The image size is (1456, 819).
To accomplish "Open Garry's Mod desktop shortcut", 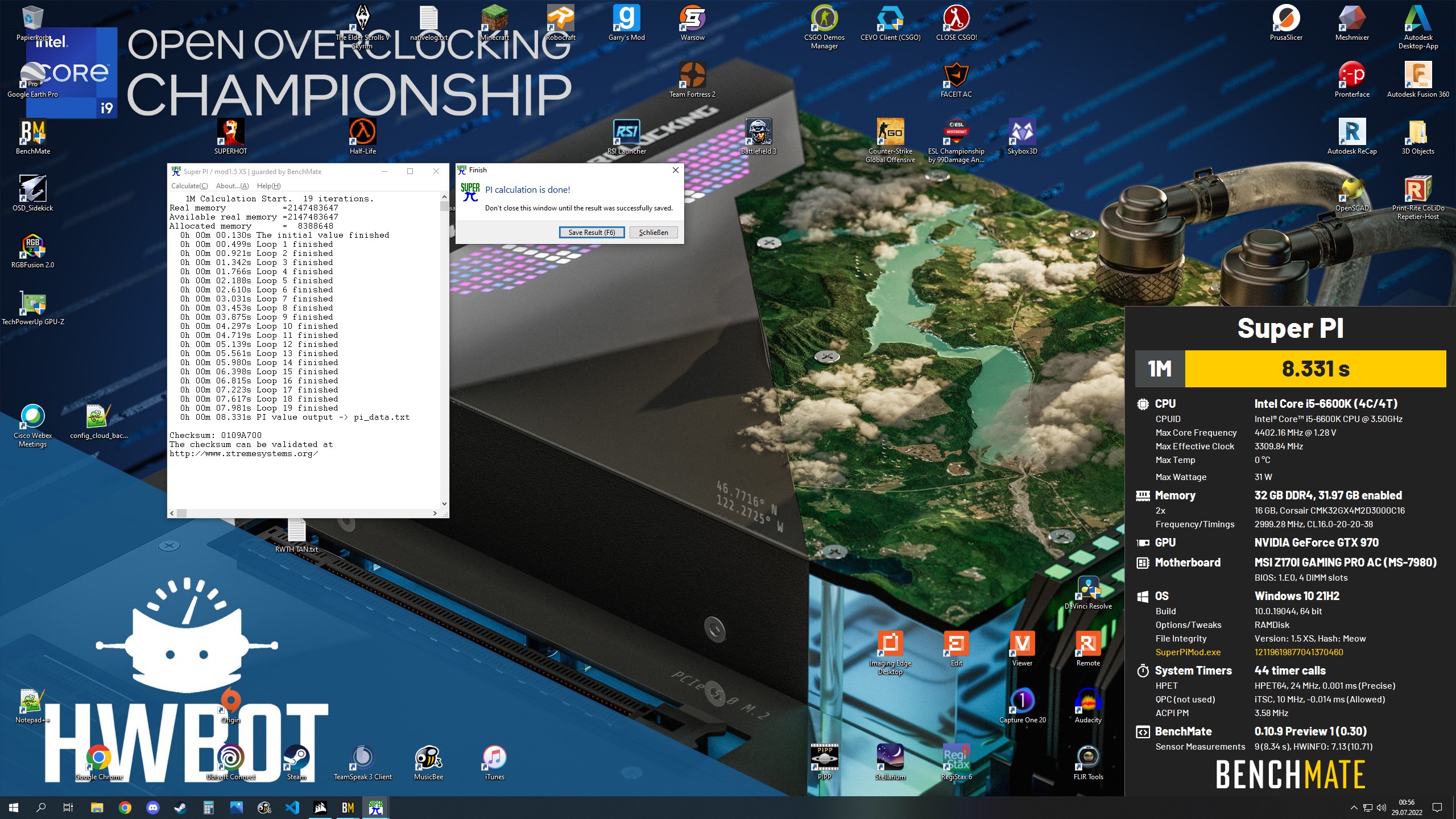I will [626, 23].
